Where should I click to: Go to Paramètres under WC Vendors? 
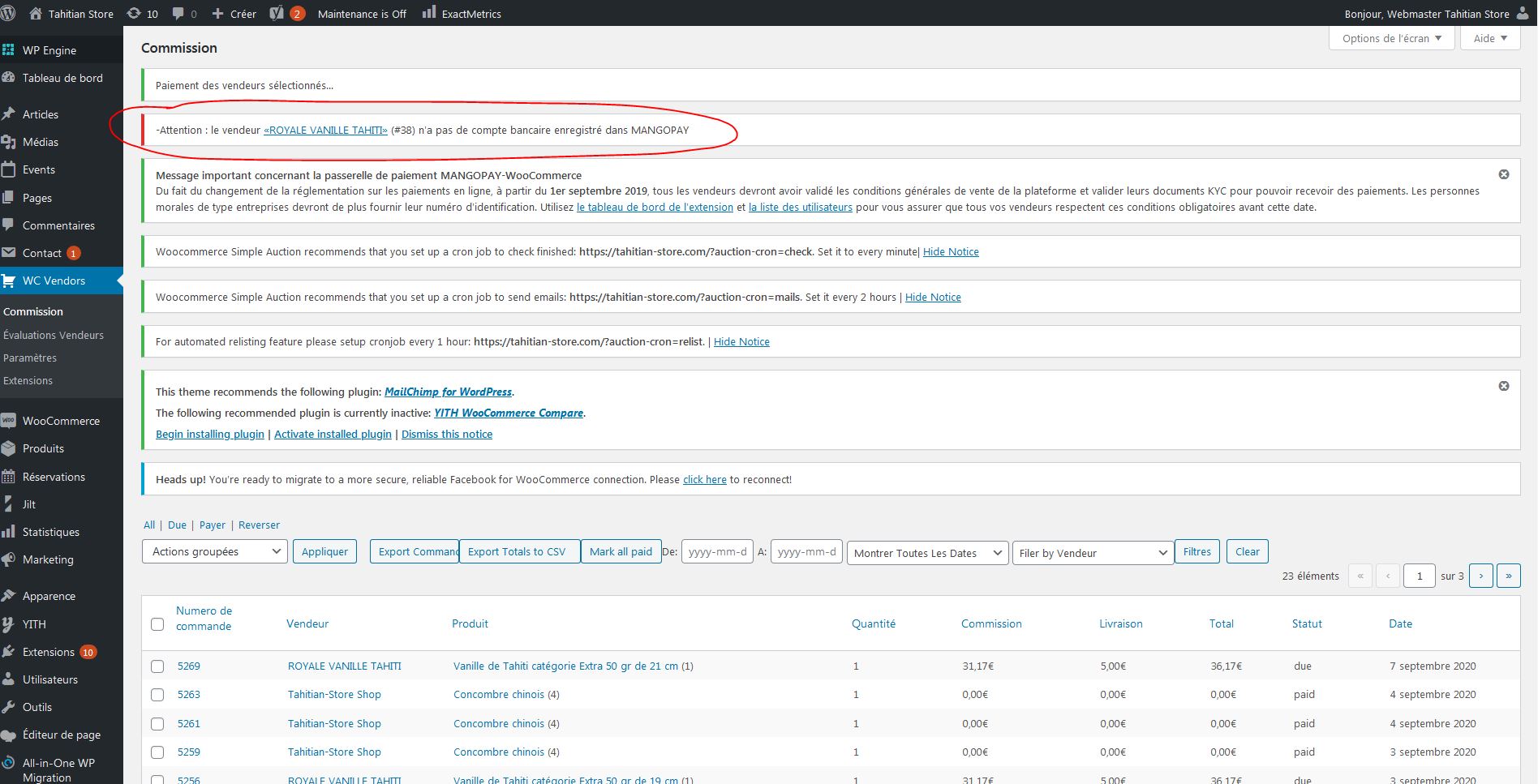click(30, 358)
